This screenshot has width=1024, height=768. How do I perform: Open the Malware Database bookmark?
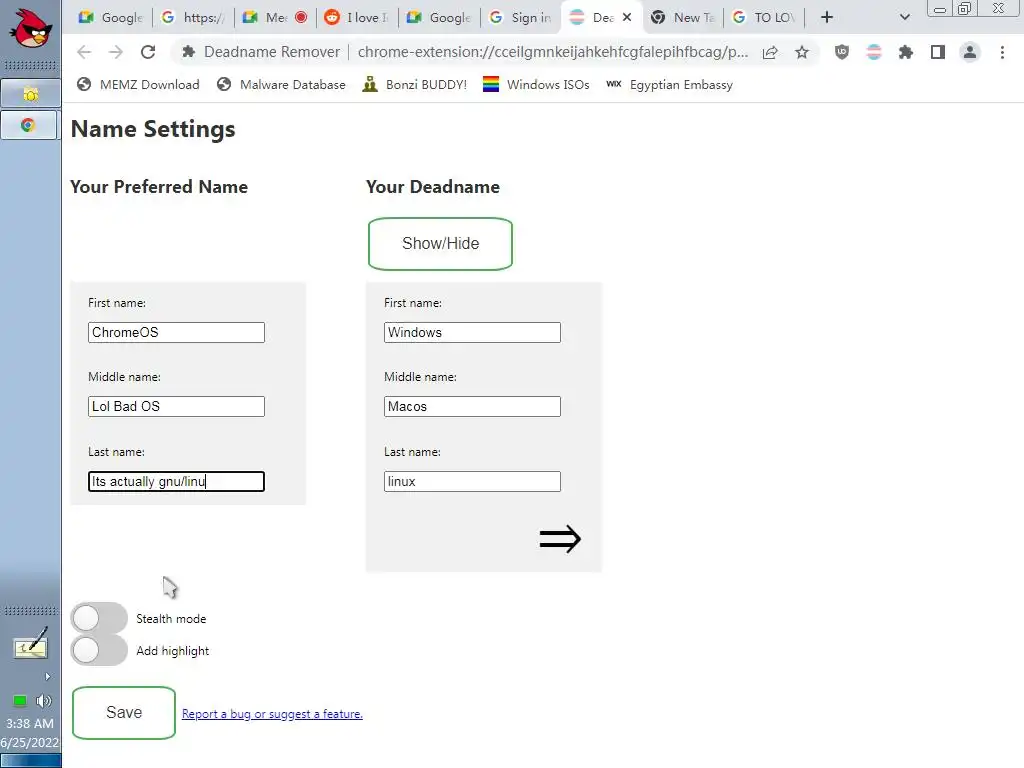[x=281, y=85]
